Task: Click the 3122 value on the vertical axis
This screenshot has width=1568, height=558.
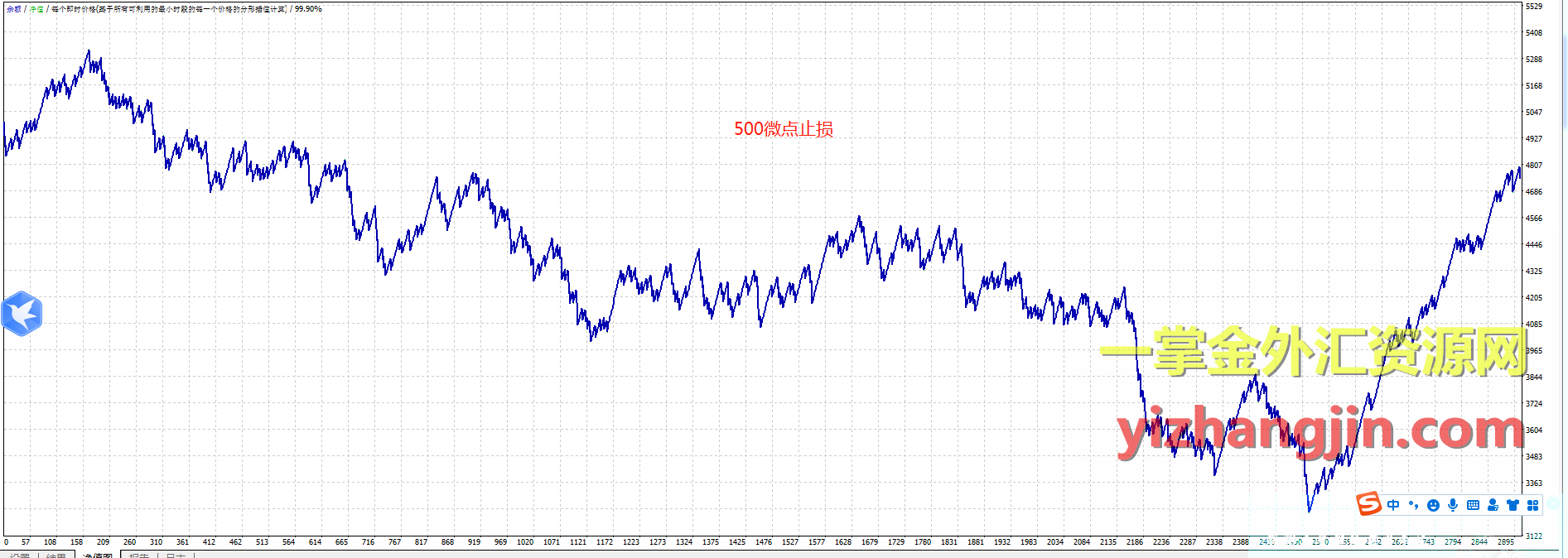Action: tap(1534, 536)
